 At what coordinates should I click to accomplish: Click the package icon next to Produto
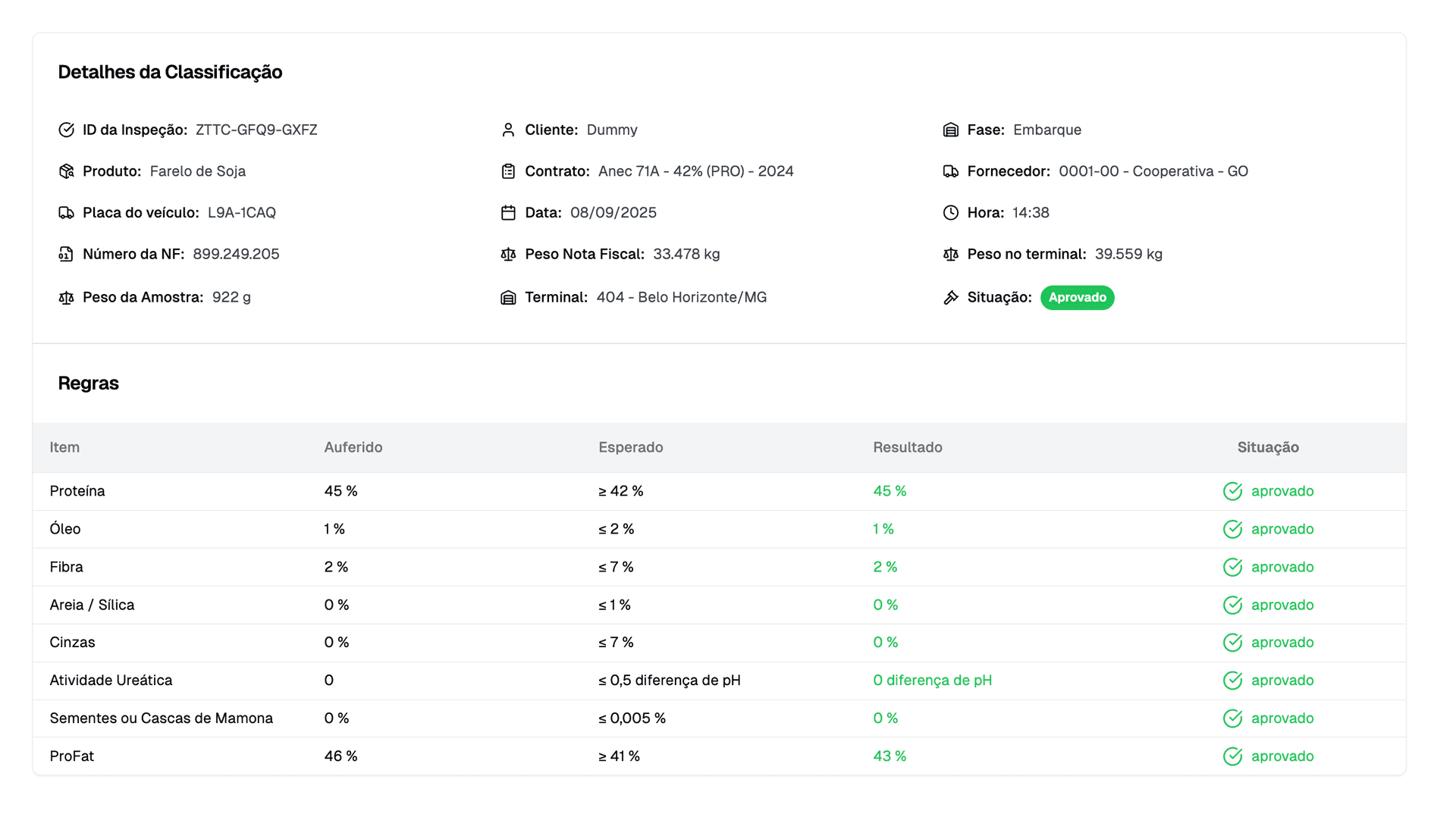coord(66,171)
